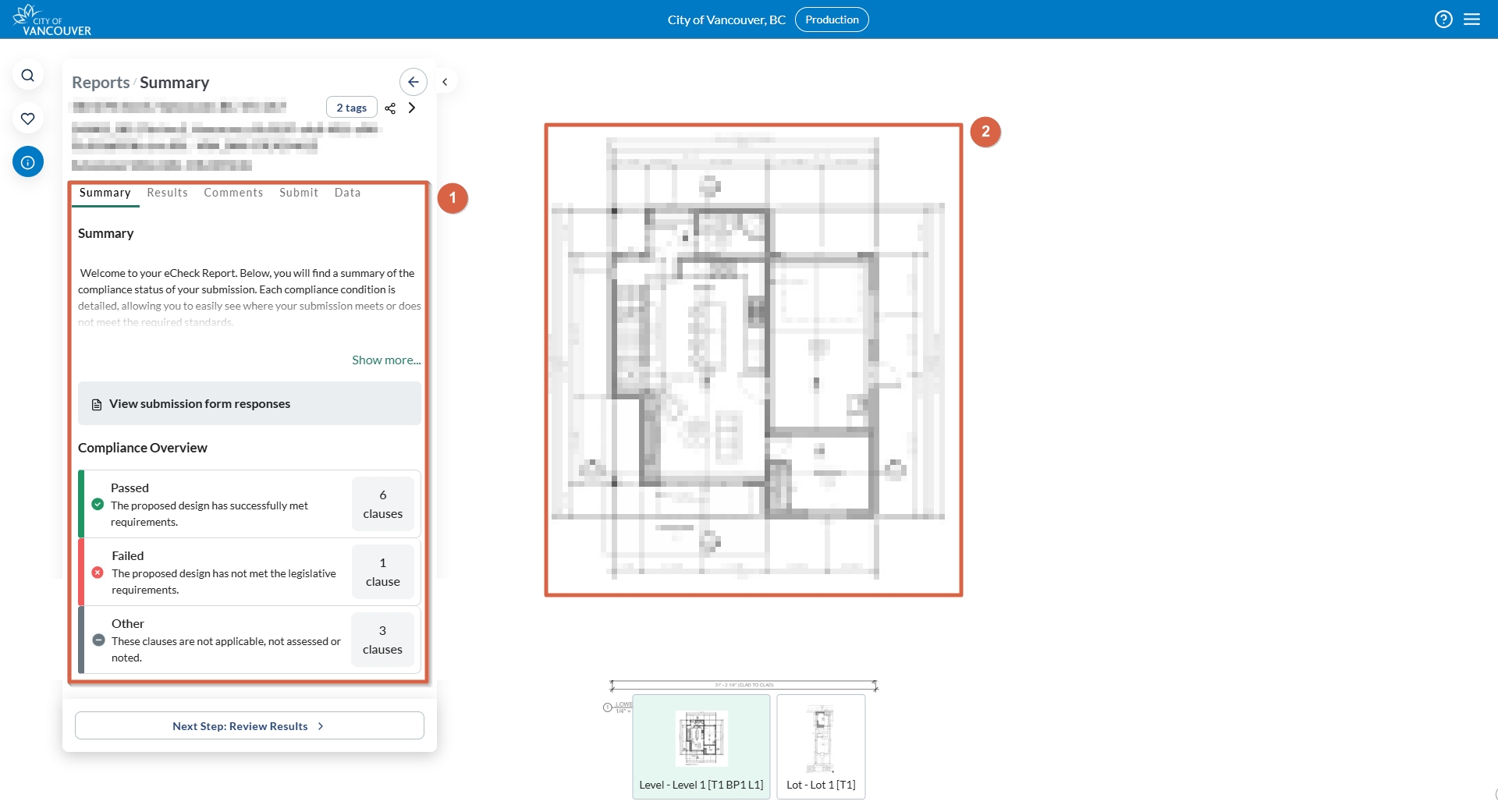
Task: Click the City of Vancouver logo
Action: pyautogui.click(x=52, y=20)
